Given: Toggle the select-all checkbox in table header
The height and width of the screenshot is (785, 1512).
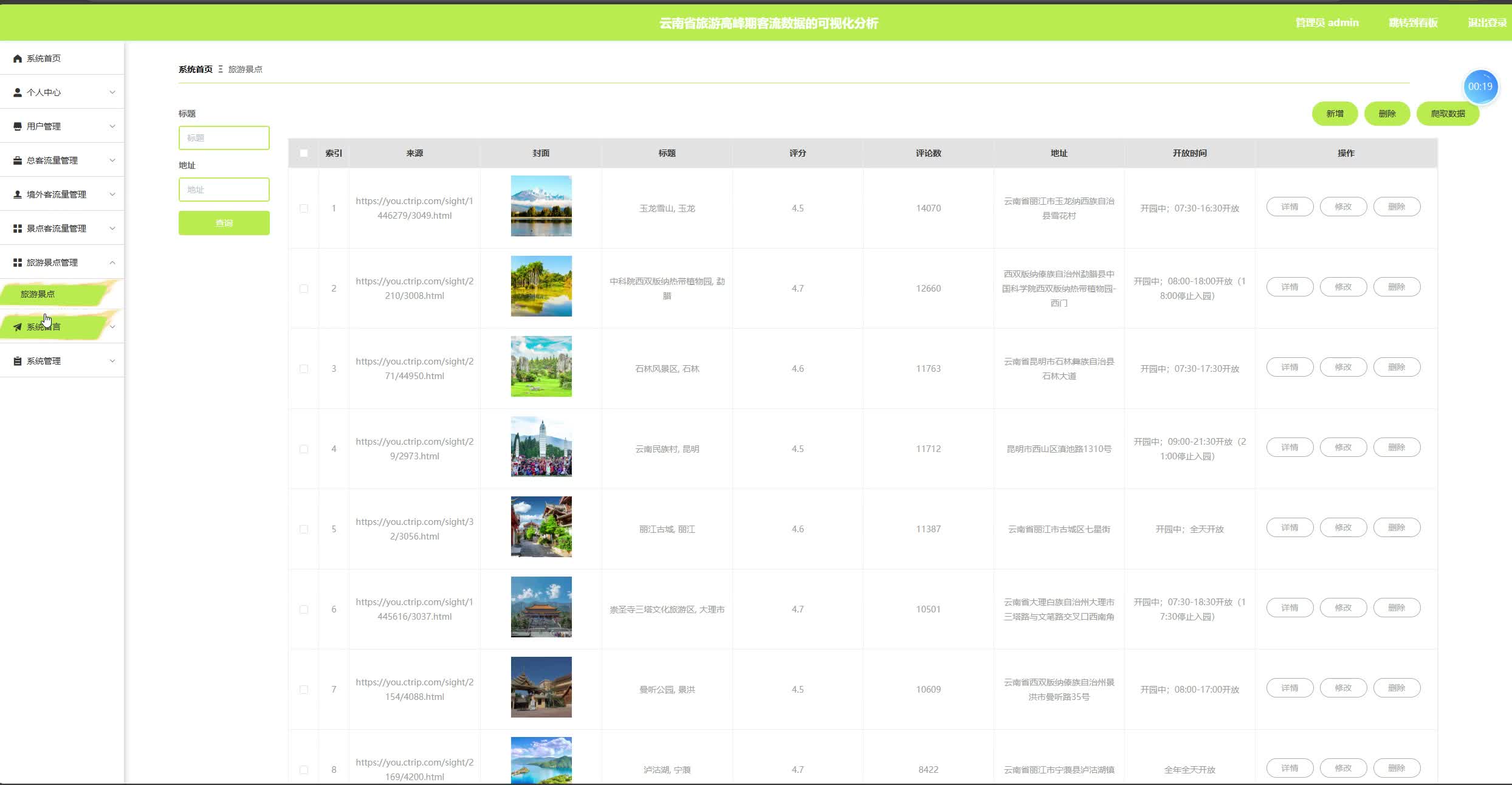Looking at the screenshot, I should coord(304,153).
